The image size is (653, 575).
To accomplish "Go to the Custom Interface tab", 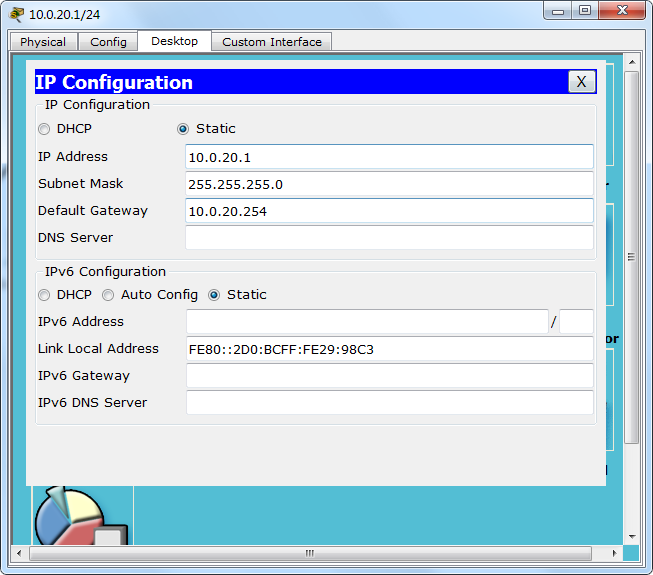I will (271, 42).
